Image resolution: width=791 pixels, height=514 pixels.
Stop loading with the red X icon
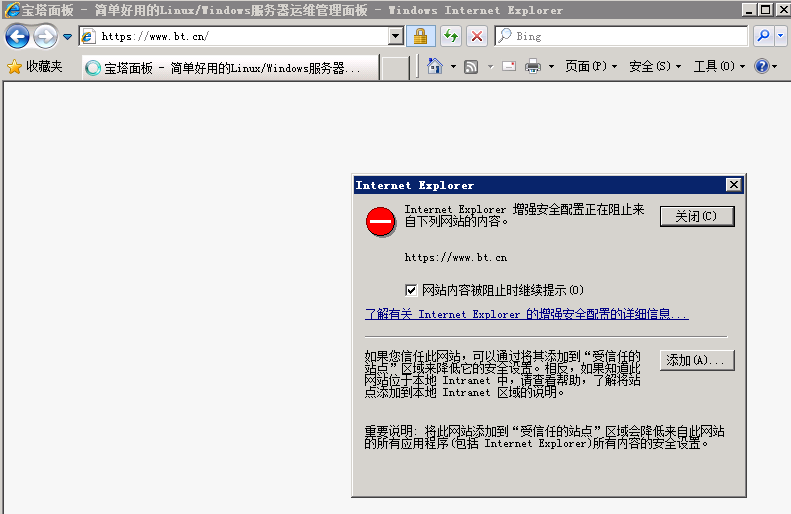click(477, 36)
